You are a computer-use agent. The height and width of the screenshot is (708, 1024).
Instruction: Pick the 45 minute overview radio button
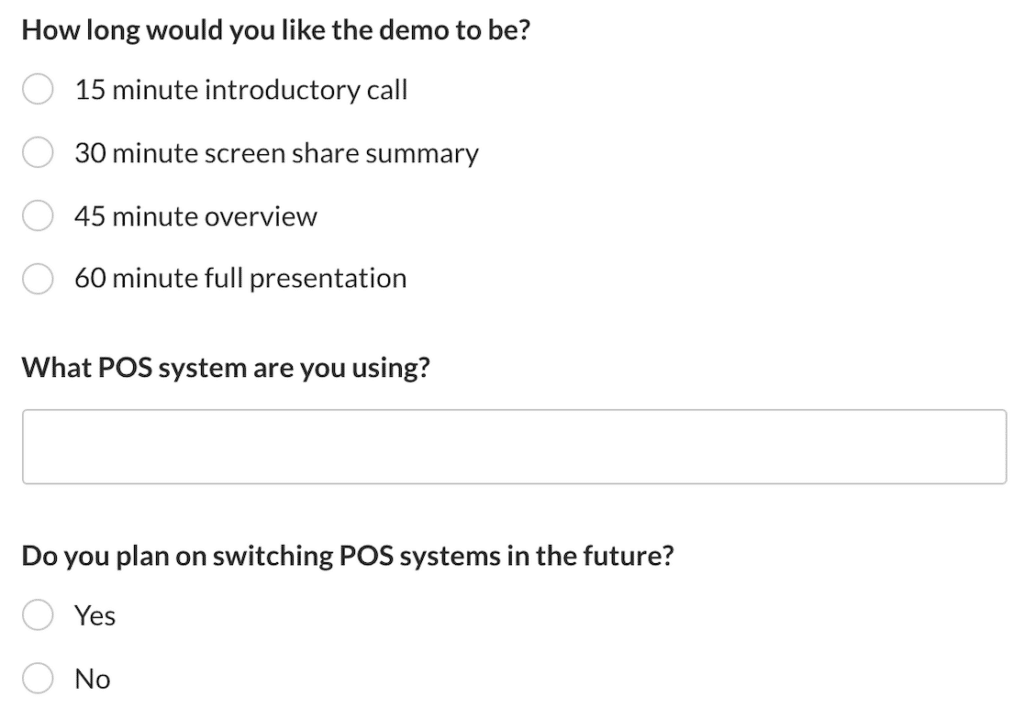point(38,216)
